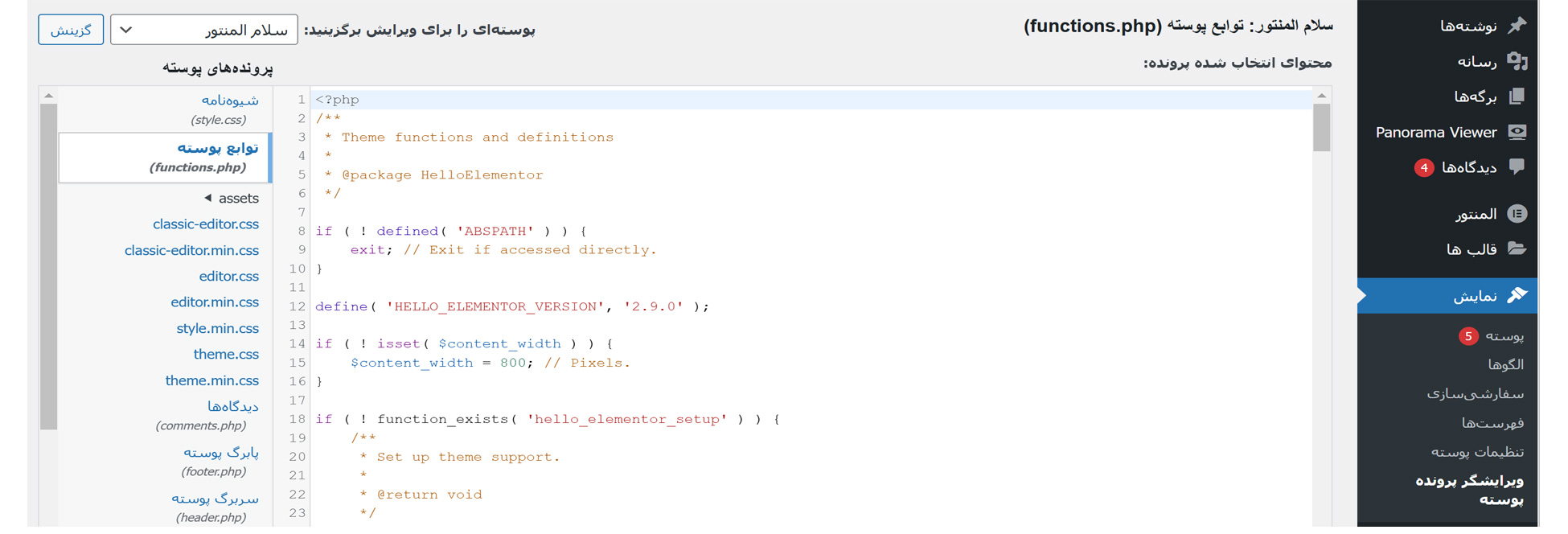Open نمایش appearance menu
Screen dimensions: 1568x534
(x=1447, y=295)
